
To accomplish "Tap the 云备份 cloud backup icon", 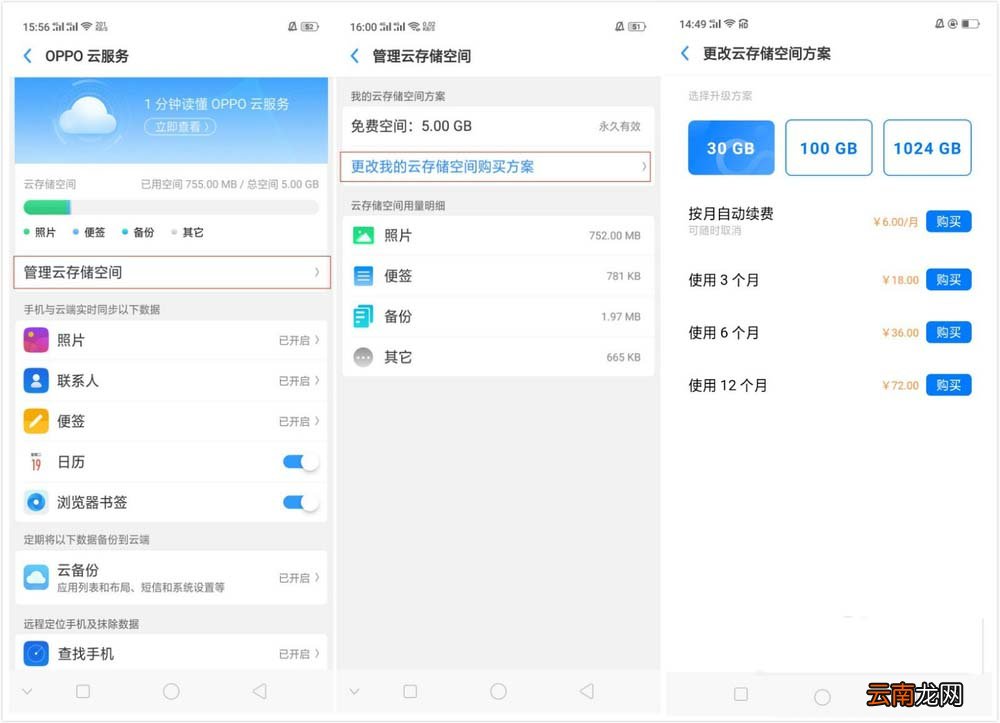I will click(x=36, y=578).
